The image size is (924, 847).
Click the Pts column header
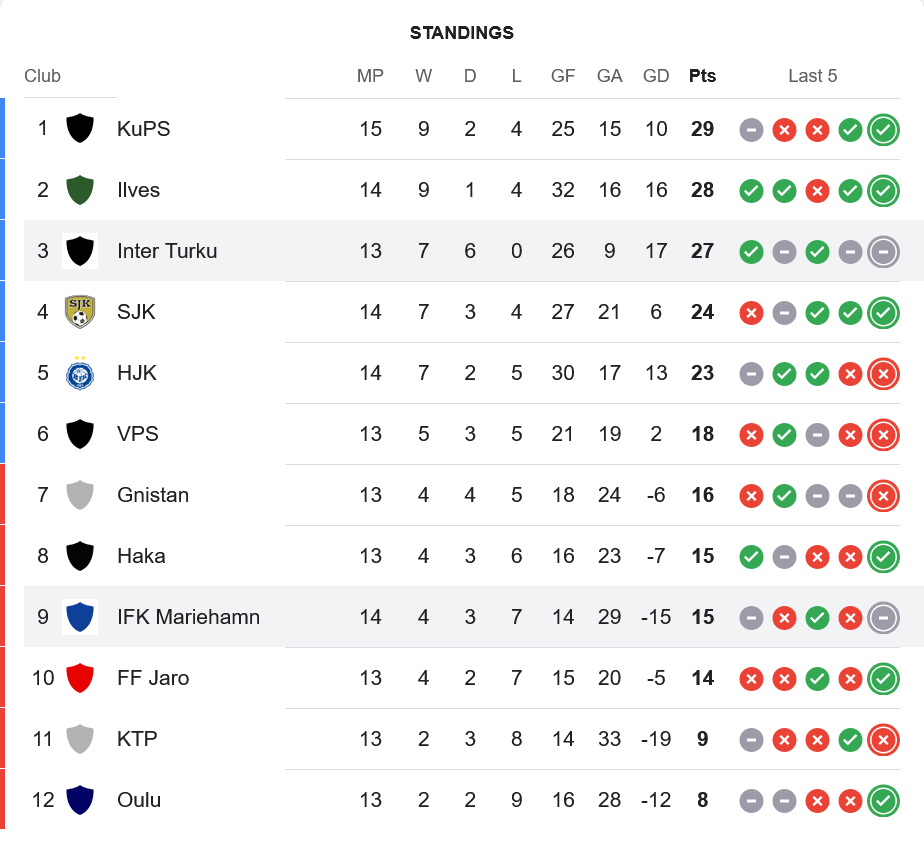coord(702,76)
